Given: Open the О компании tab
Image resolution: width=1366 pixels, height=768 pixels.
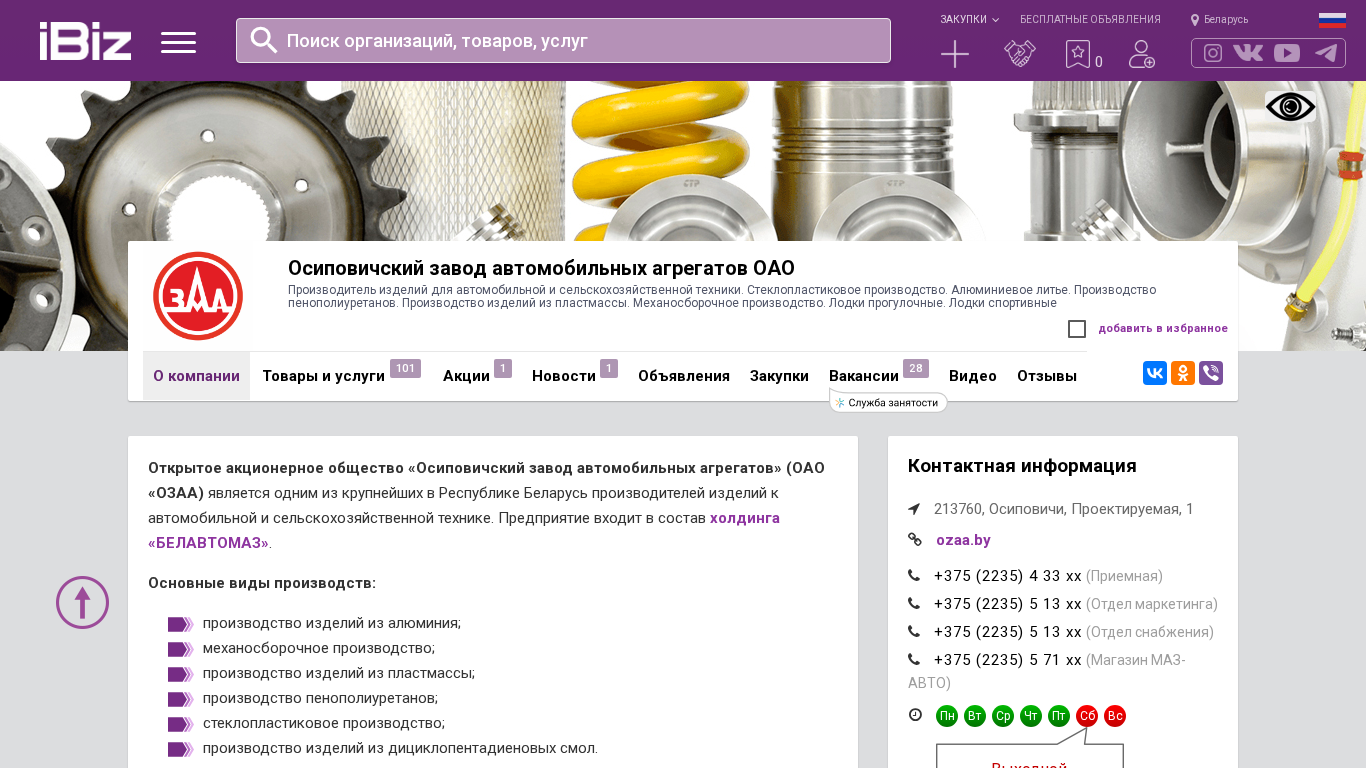Looking at the screenshot, I should tap(196, 376).
